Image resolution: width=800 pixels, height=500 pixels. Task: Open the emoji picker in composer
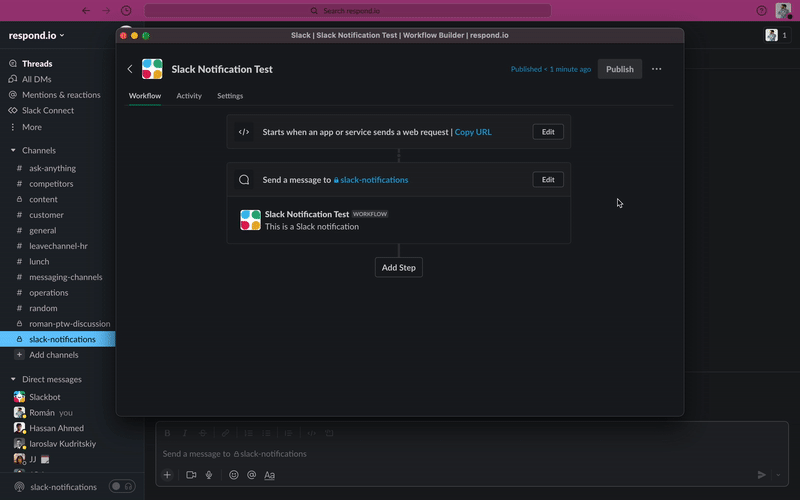pos(234,475)
